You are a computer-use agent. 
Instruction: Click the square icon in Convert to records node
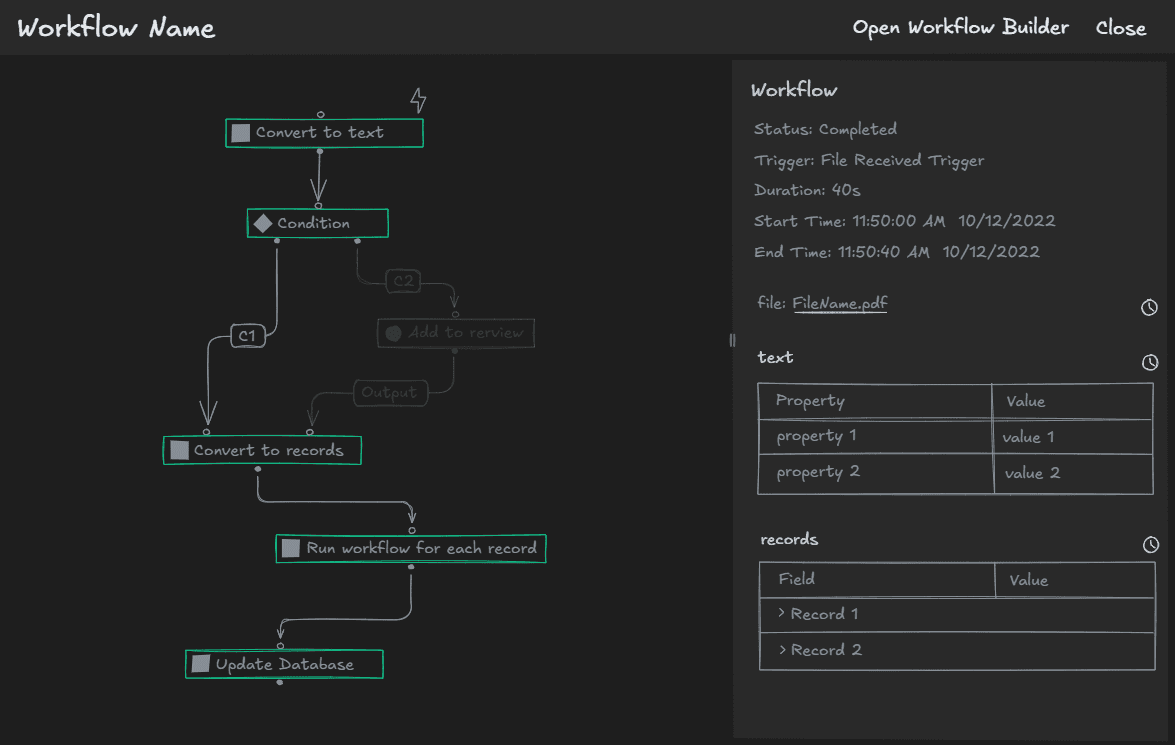click(179, 449)
